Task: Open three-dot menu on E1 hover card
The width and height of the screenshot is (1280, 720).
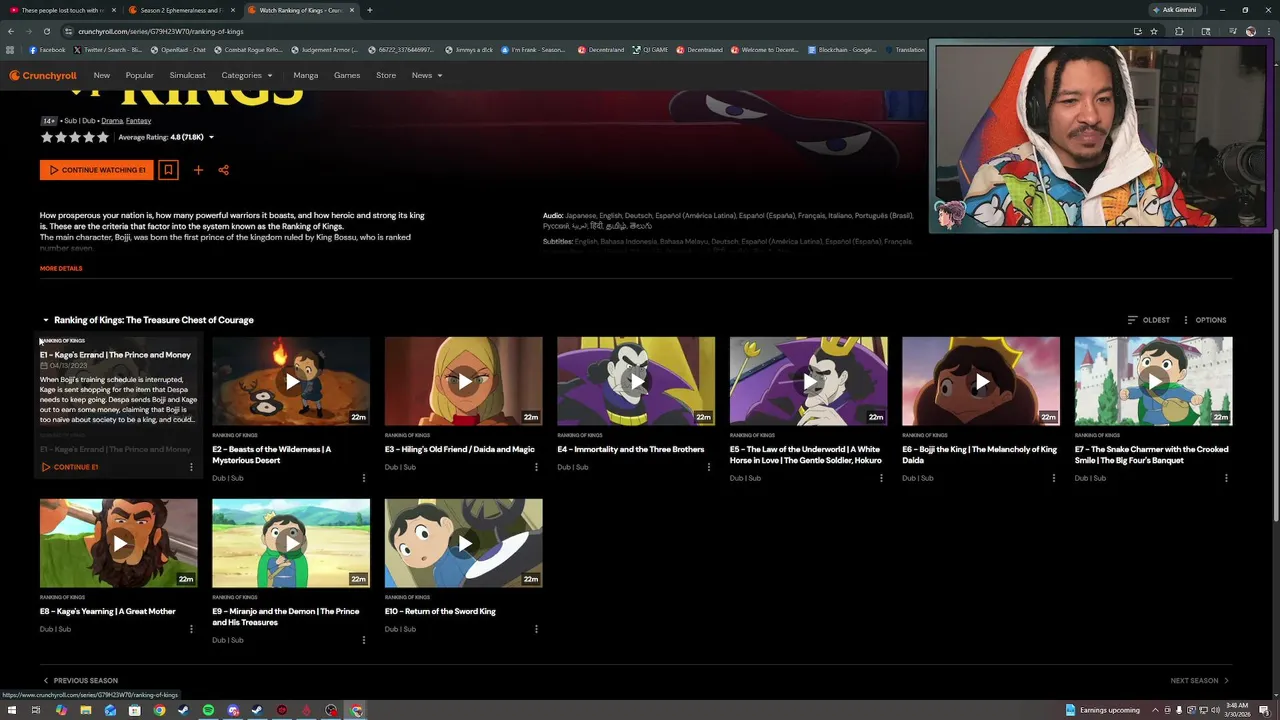Action: point(191,467)
